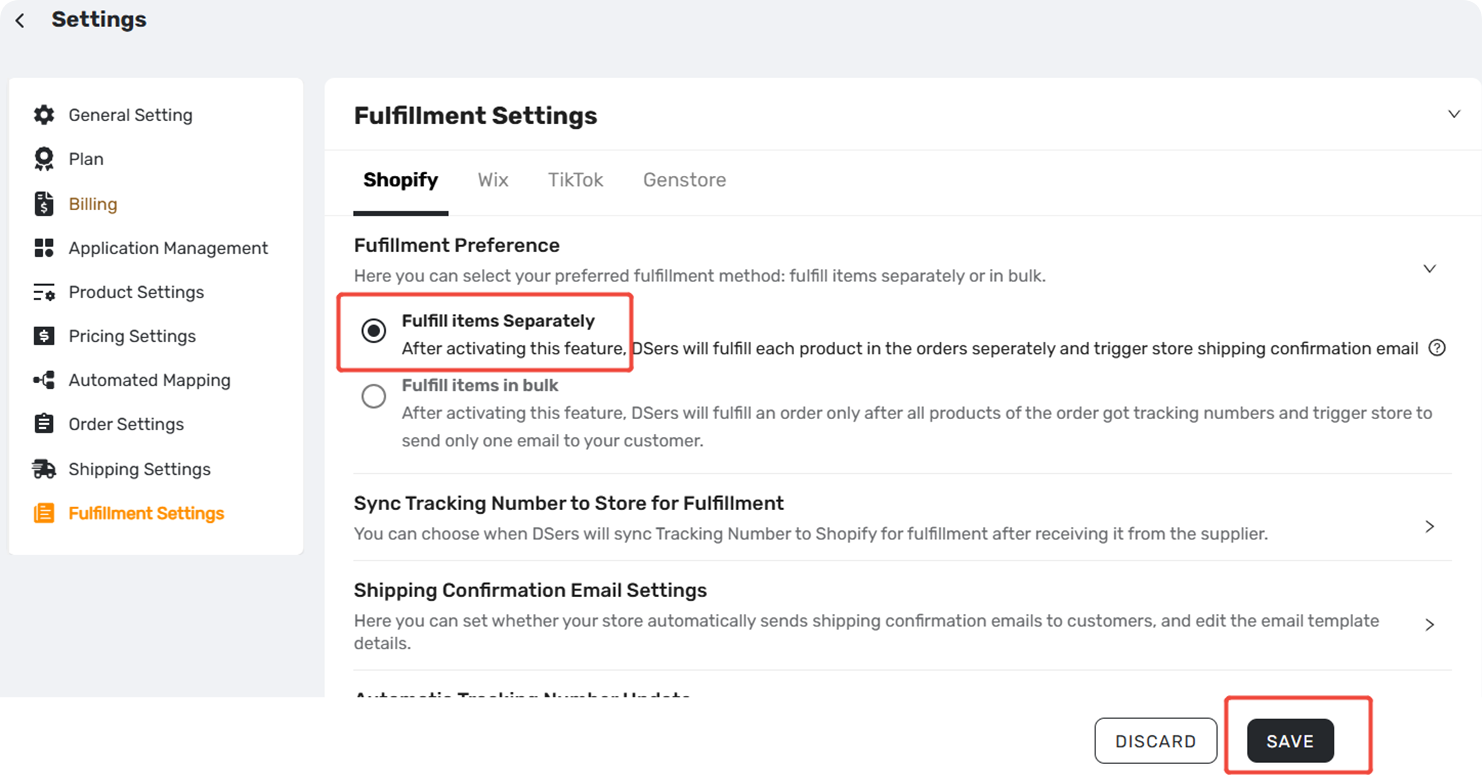Click the Shipping Settings truck icon

(44, 469)
